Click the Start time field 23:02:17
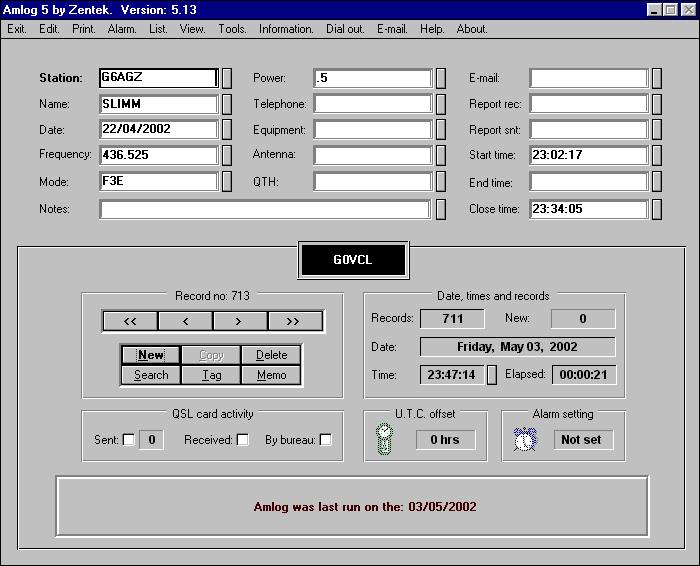 589,155
